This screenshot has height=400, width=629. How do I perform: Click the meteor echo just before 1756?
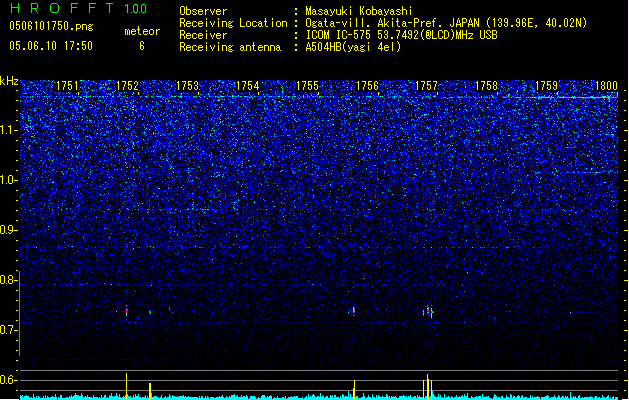pyautogui.click(x=353, y=311)
